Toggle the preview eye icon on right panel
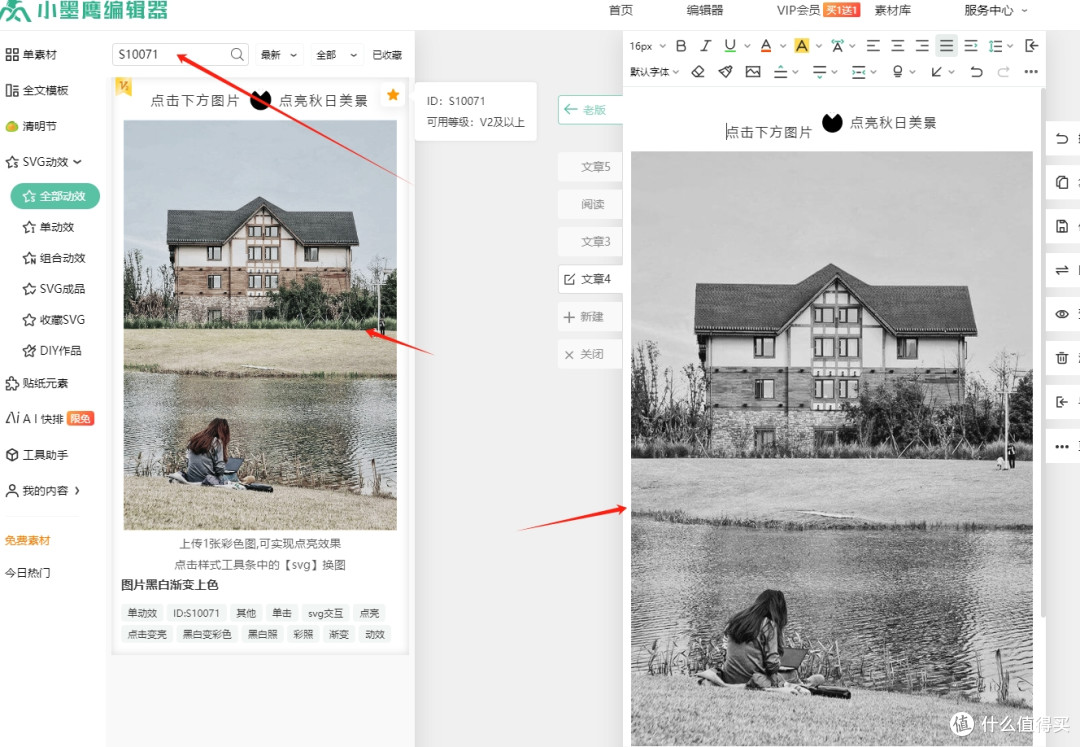 [1062, 314]
